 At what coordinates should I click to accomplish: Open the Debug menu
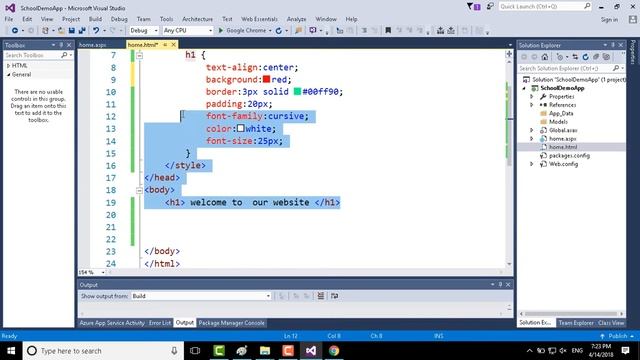pyautogui.click(x=119, y=19)
